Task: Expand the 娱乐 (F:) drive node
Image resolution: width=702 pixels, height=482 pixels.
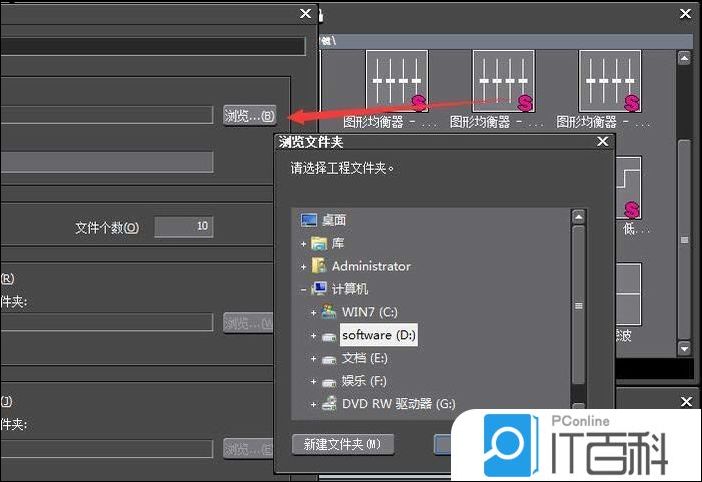Action: 313,381
